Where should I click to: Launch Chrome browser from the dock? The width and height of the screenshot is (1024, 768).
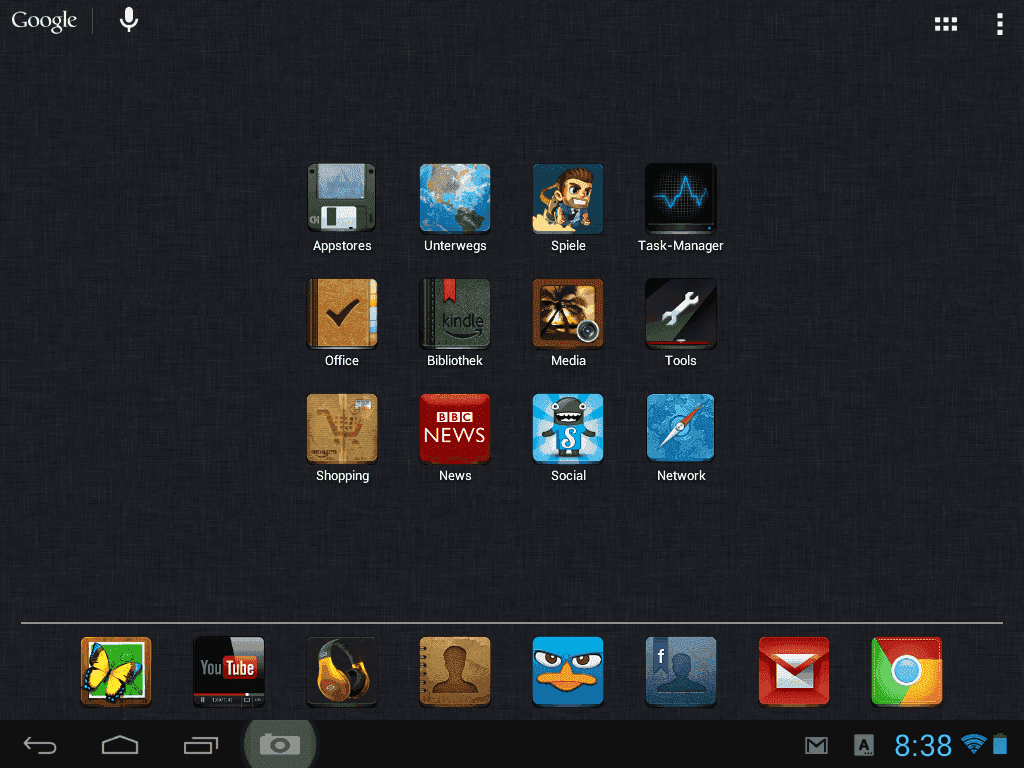coord(906,672)
